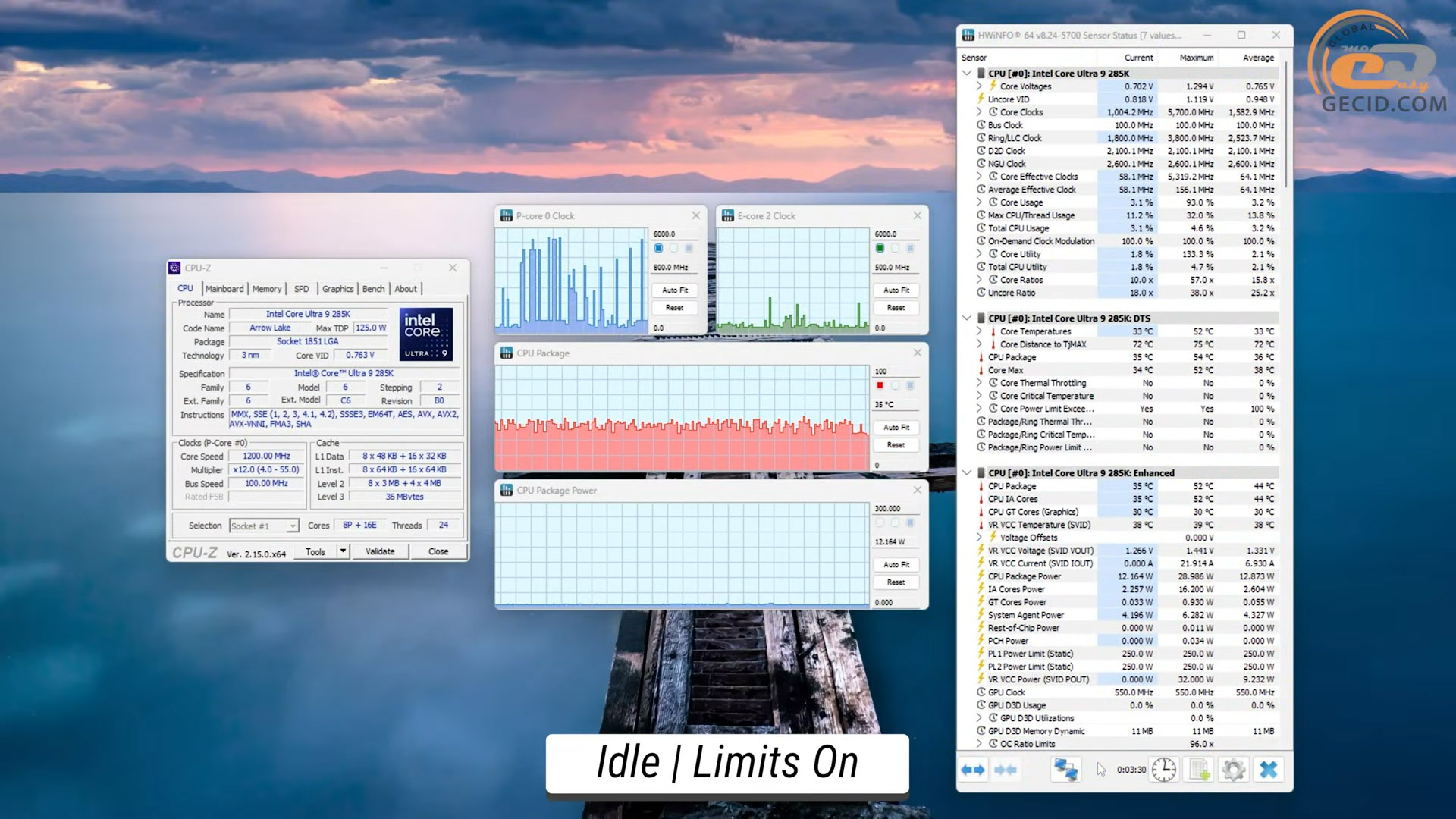Open the remote network monitors icon in HWiNFO
This screenshot has width=1456, height=819.
tap(1065, 770)
